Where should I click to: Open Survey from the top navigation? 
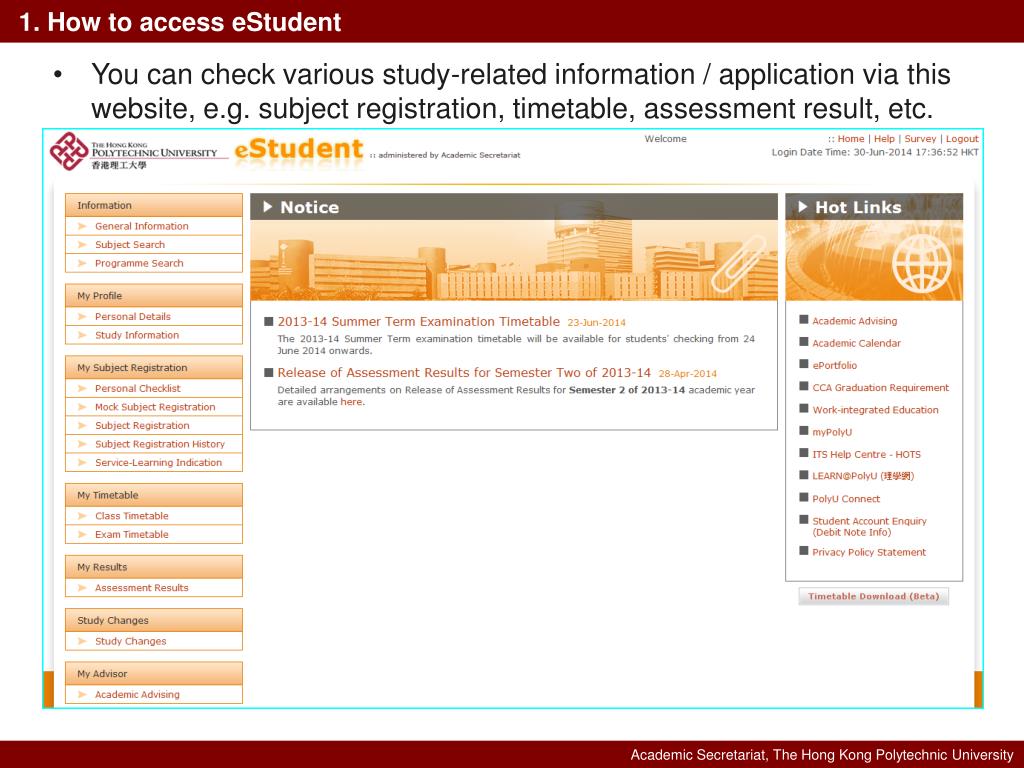(920, 139)
